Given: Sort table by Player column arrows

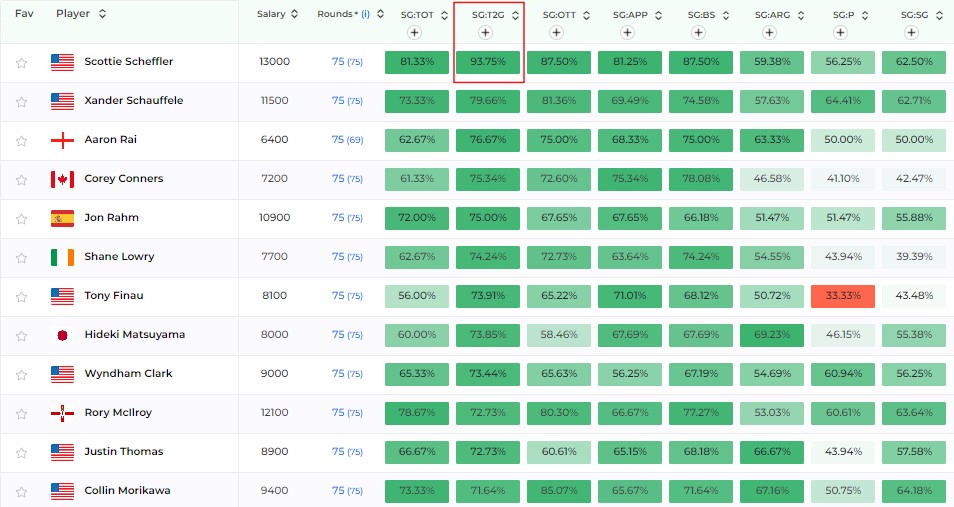Looking at the screenshot, I should [103, 14].
